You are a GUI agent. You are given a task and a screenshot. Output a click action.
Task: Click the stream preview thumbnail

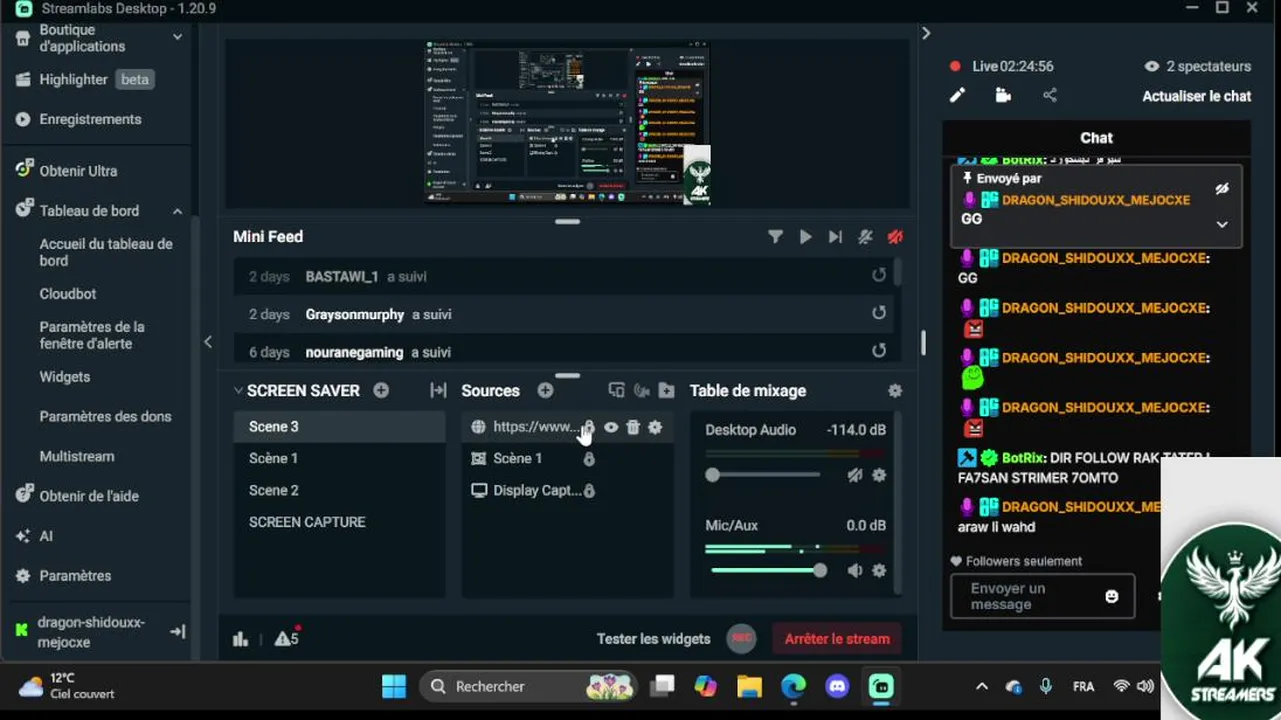[x=567, y=123]
